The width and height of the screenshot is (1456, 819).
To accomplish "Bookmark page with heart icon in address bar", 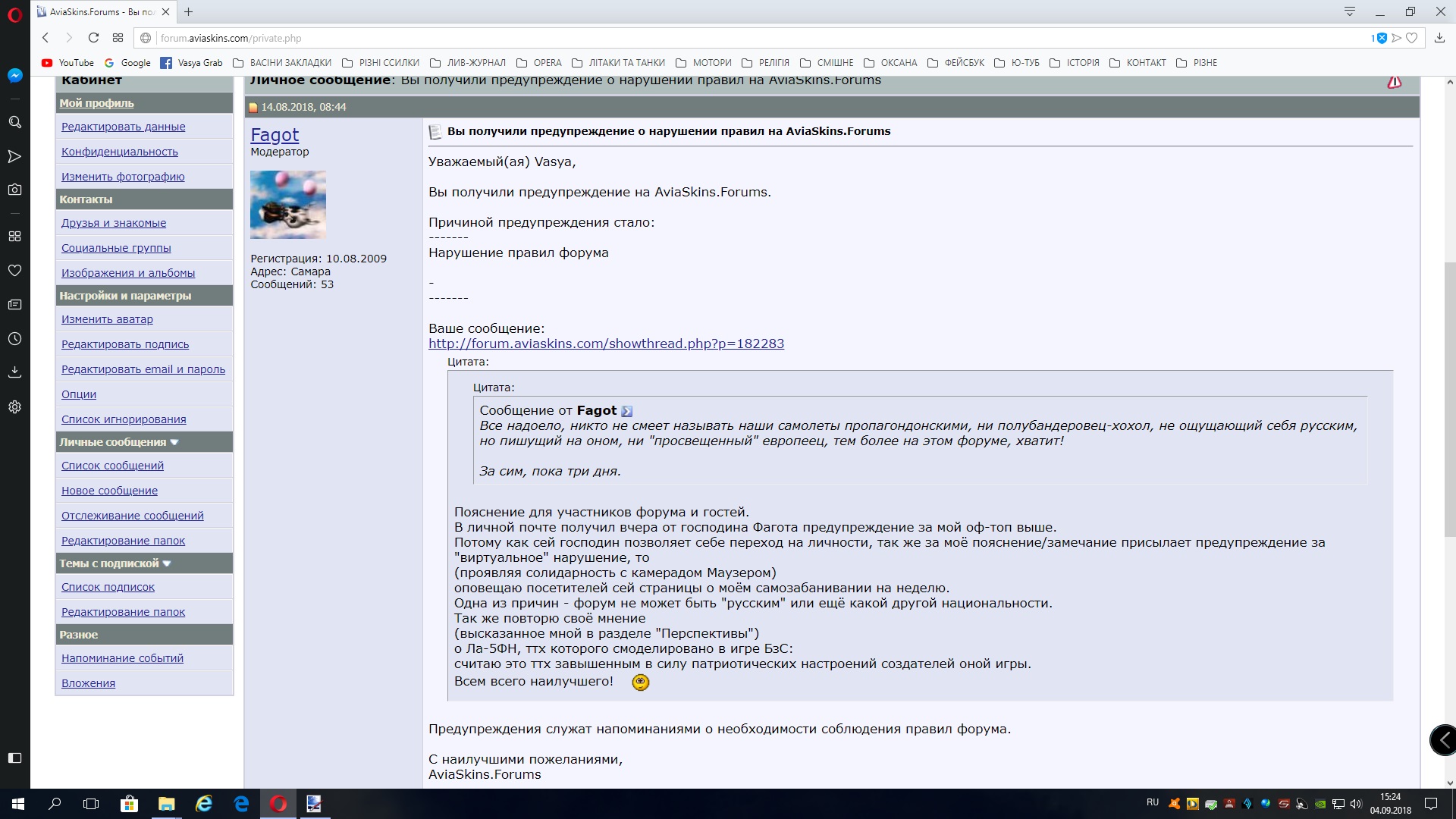I will pyautogui.click(x=1411, y=38).
